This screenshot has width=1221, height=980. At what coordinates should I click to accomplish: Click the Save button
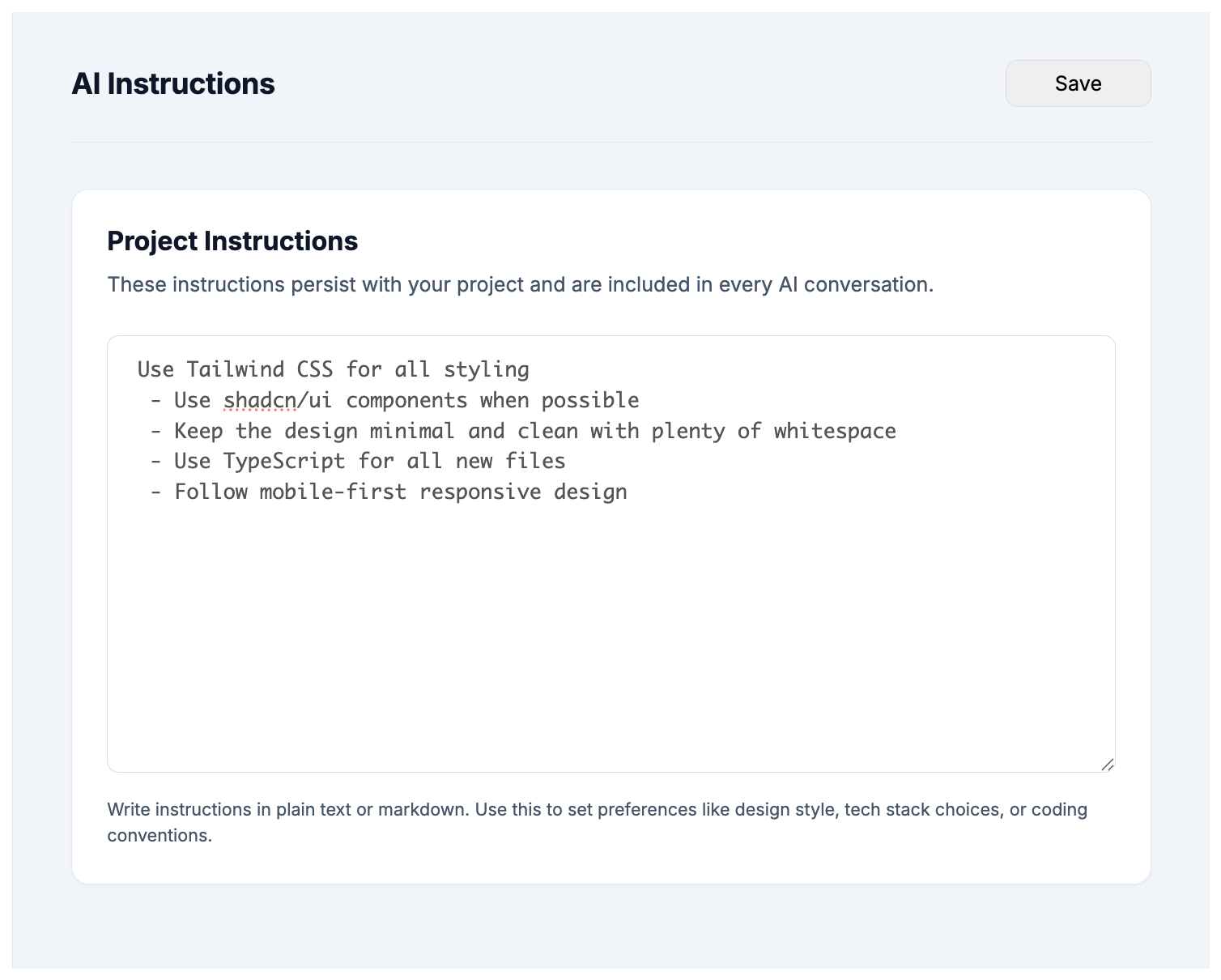tap(1077, 83)
